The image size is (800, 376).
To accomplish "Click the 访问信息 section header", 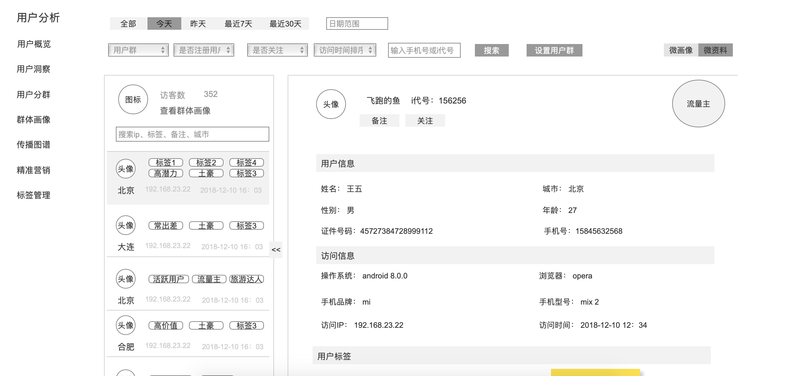I will [515, 256].
